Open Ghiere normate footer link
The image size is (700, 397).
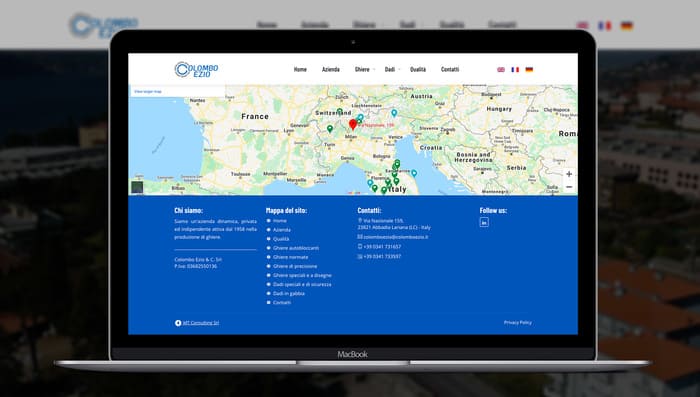(x=291, y=257)
